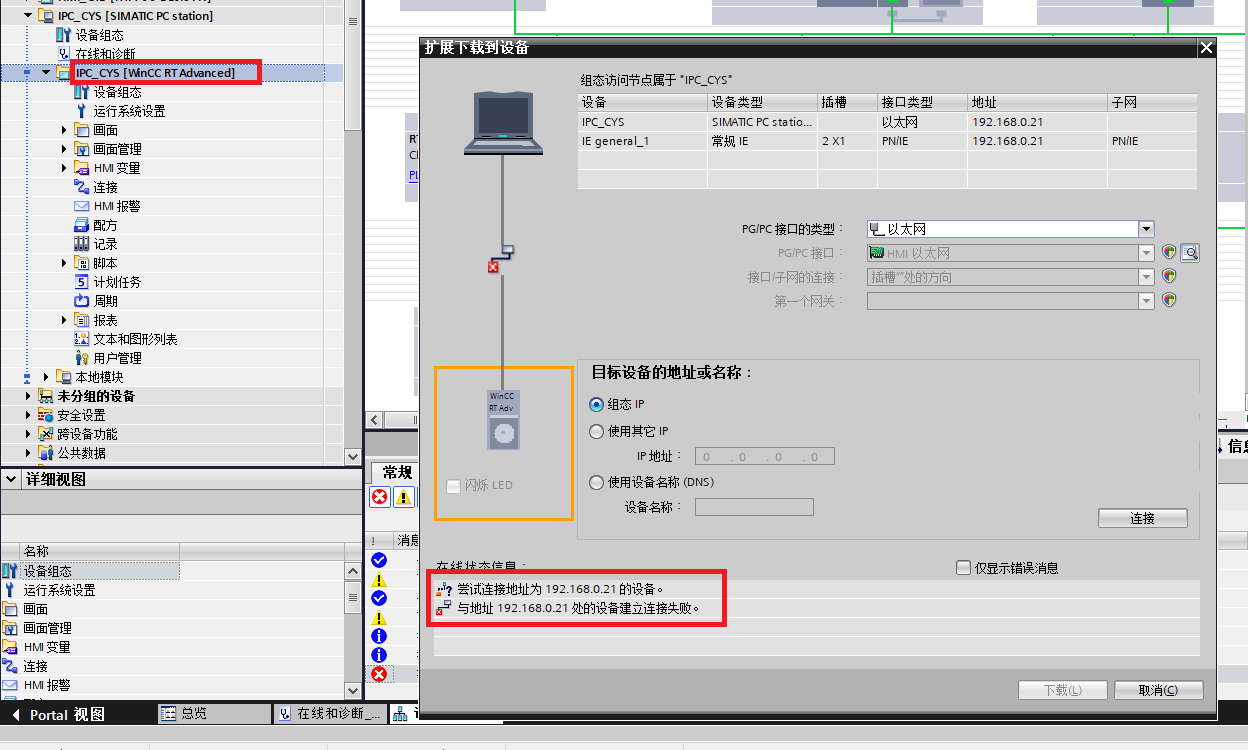Select 画面管理 folder icon in details view
This screenshot has width=1248, height=750.
pos(10,628)
